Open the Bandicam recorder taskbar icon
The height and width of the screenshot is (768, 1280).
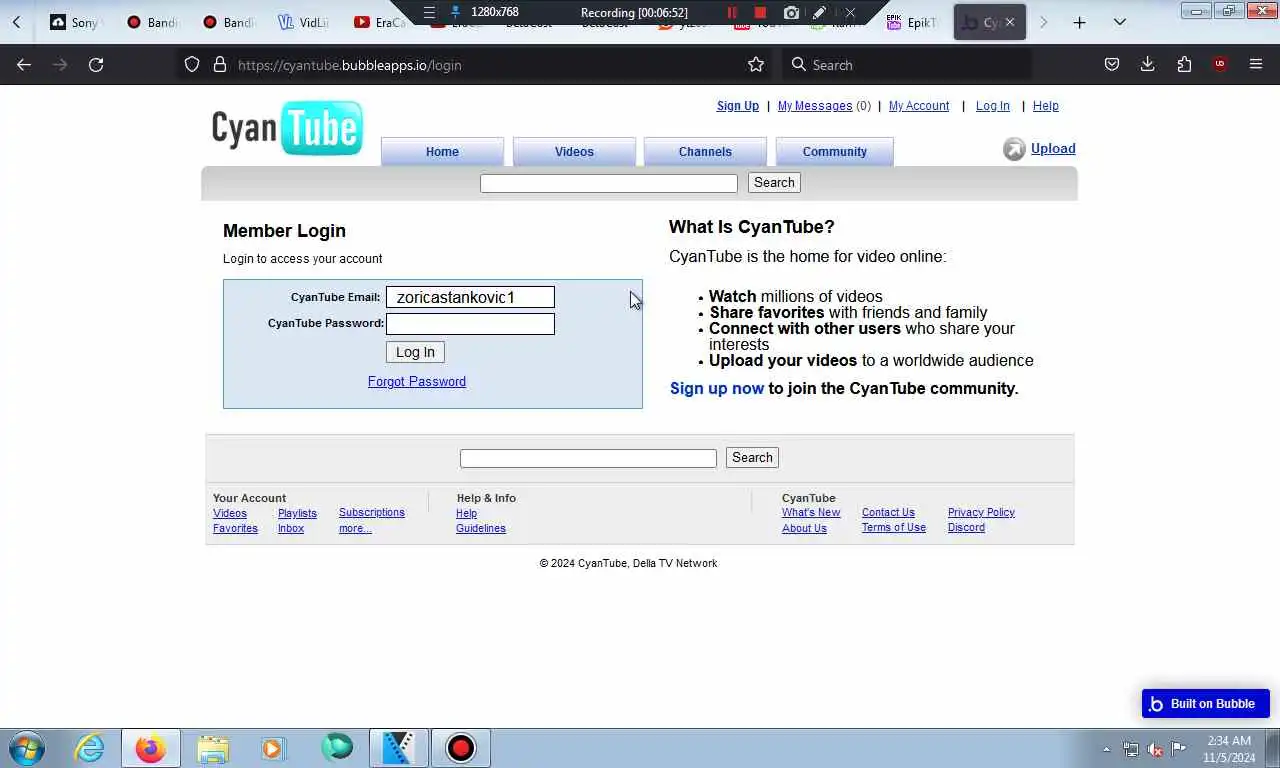click(x=460, y=748)
